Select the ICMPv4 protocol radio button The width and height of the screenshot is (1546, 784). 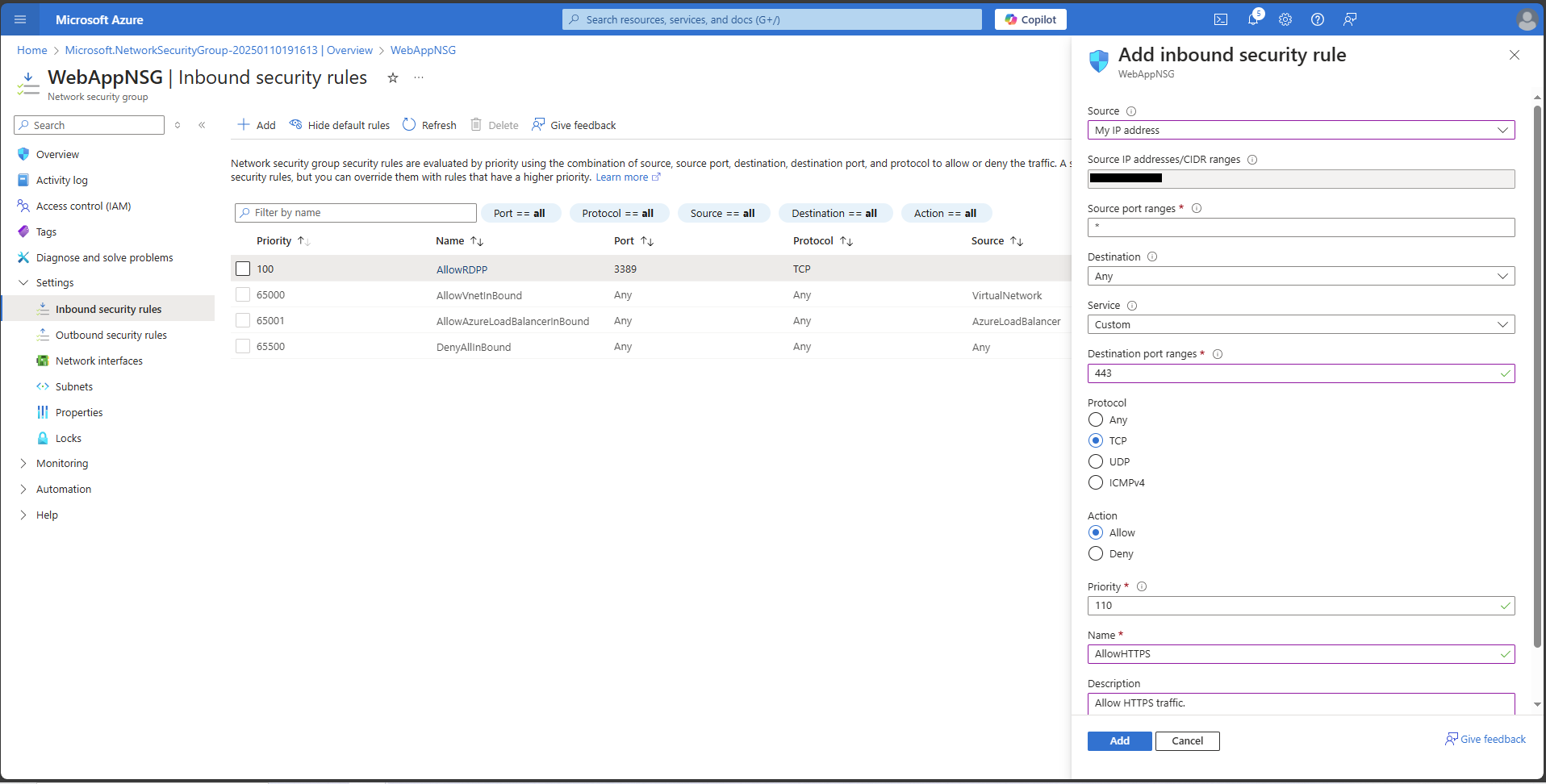tap(1096, 482)
